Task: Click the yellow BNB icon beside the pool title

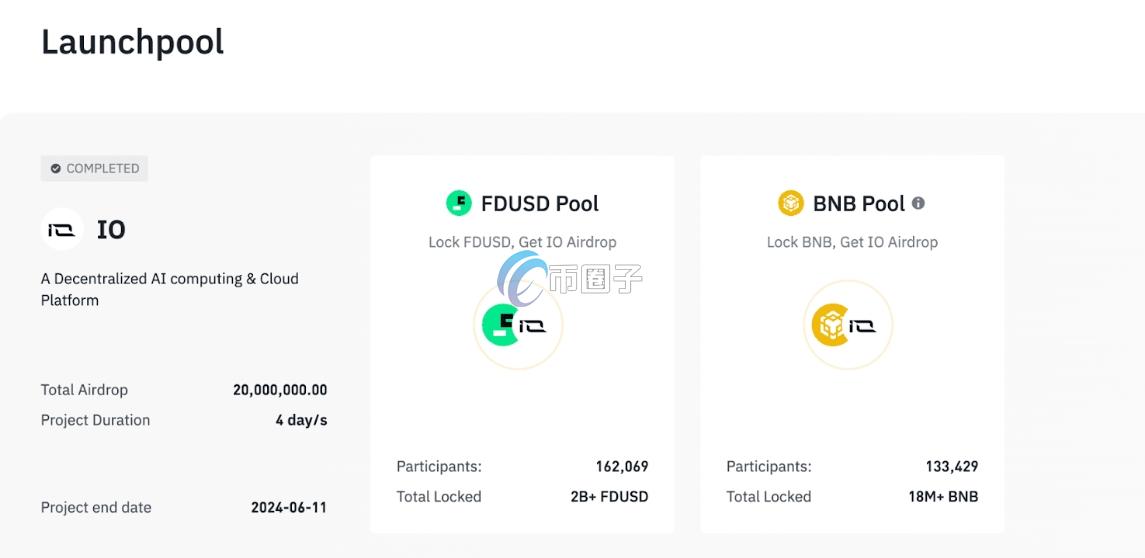Action: (x=791, y=203)
